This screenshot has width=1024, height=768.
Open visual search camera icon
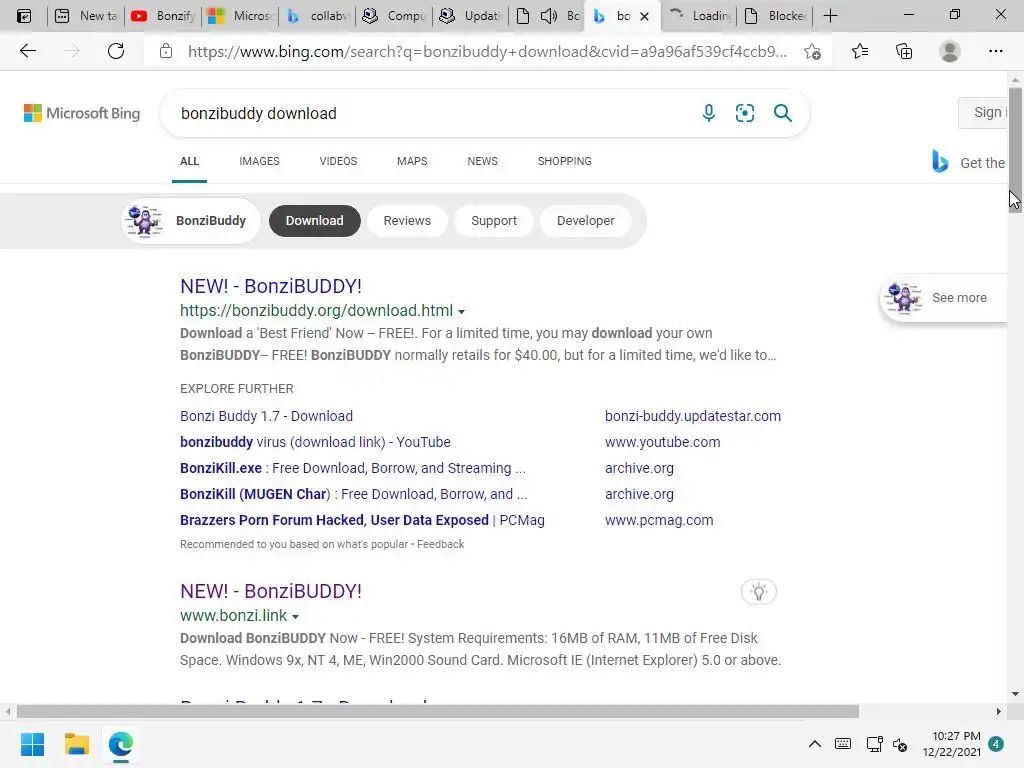click(x=744, y=113)
